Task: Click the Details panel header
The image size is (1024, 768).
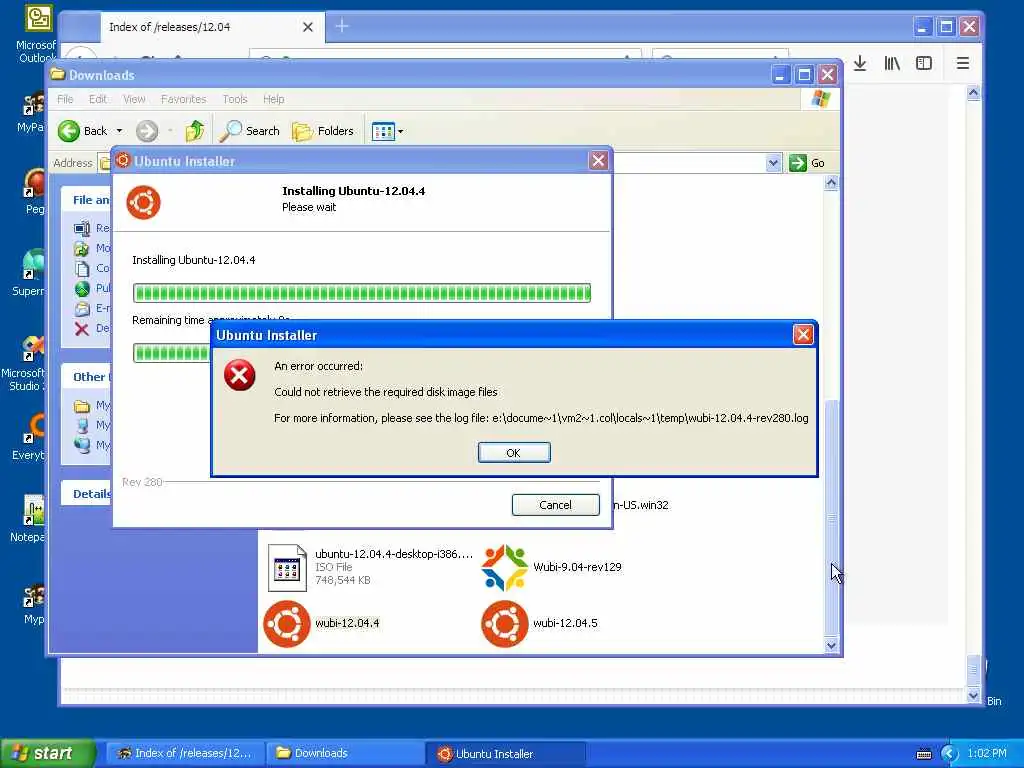Action: (88, 494)
